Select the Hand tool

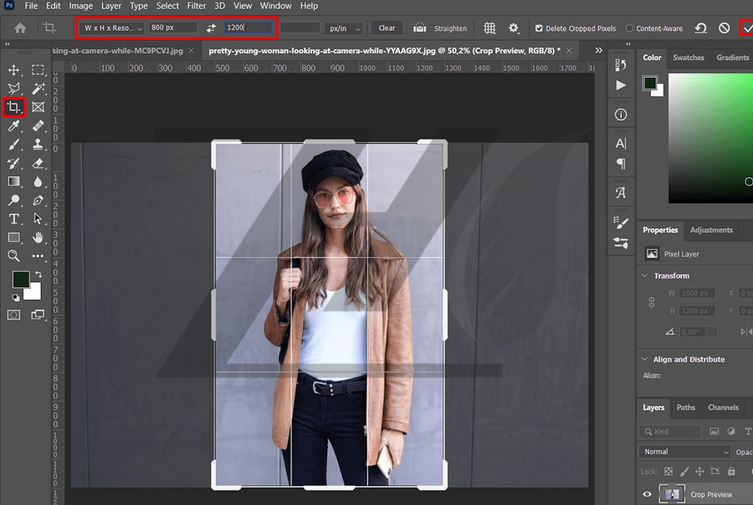(38, 238)
